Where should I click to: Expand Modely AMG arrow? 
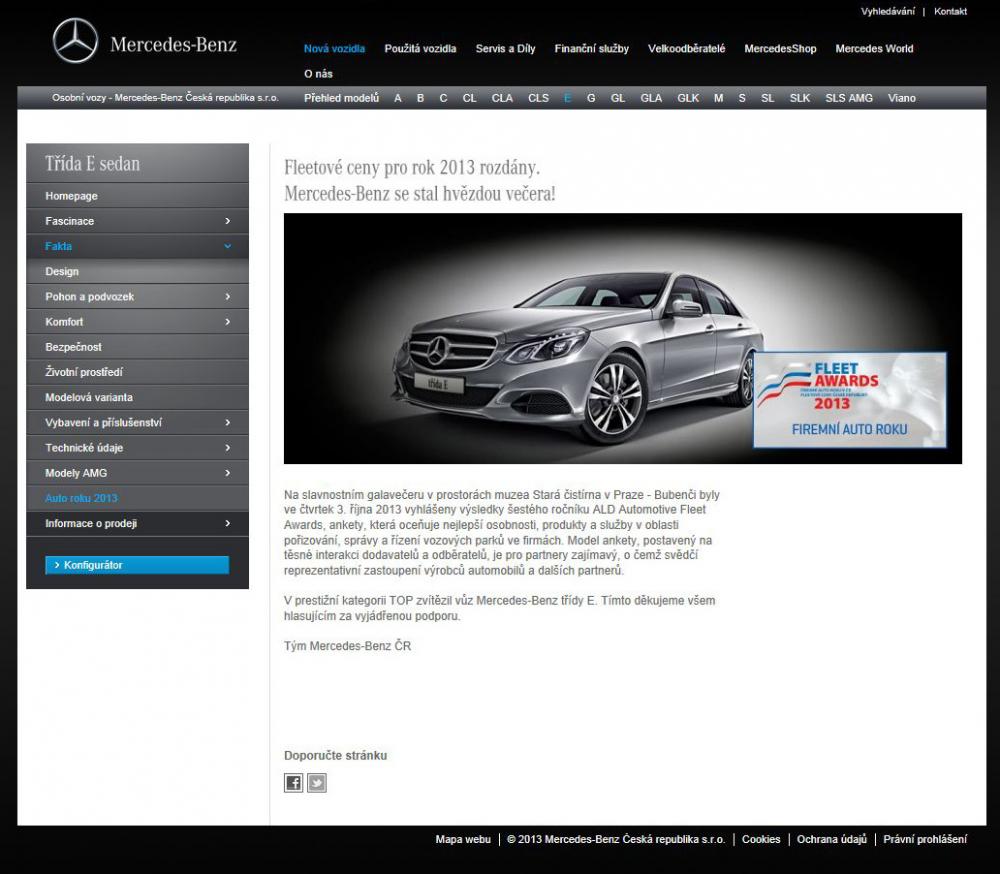click(228, 473)
